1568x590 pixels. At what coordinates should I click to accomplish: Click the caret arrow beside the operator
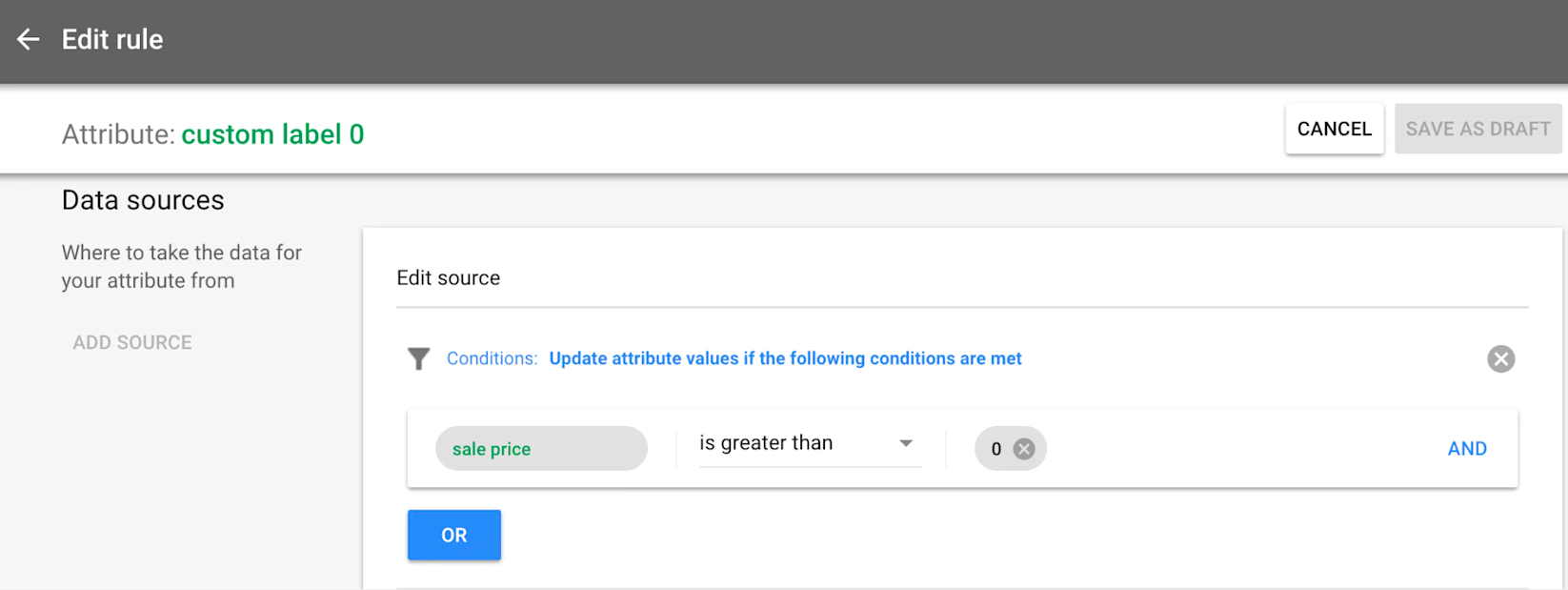[x=906, y=443]
